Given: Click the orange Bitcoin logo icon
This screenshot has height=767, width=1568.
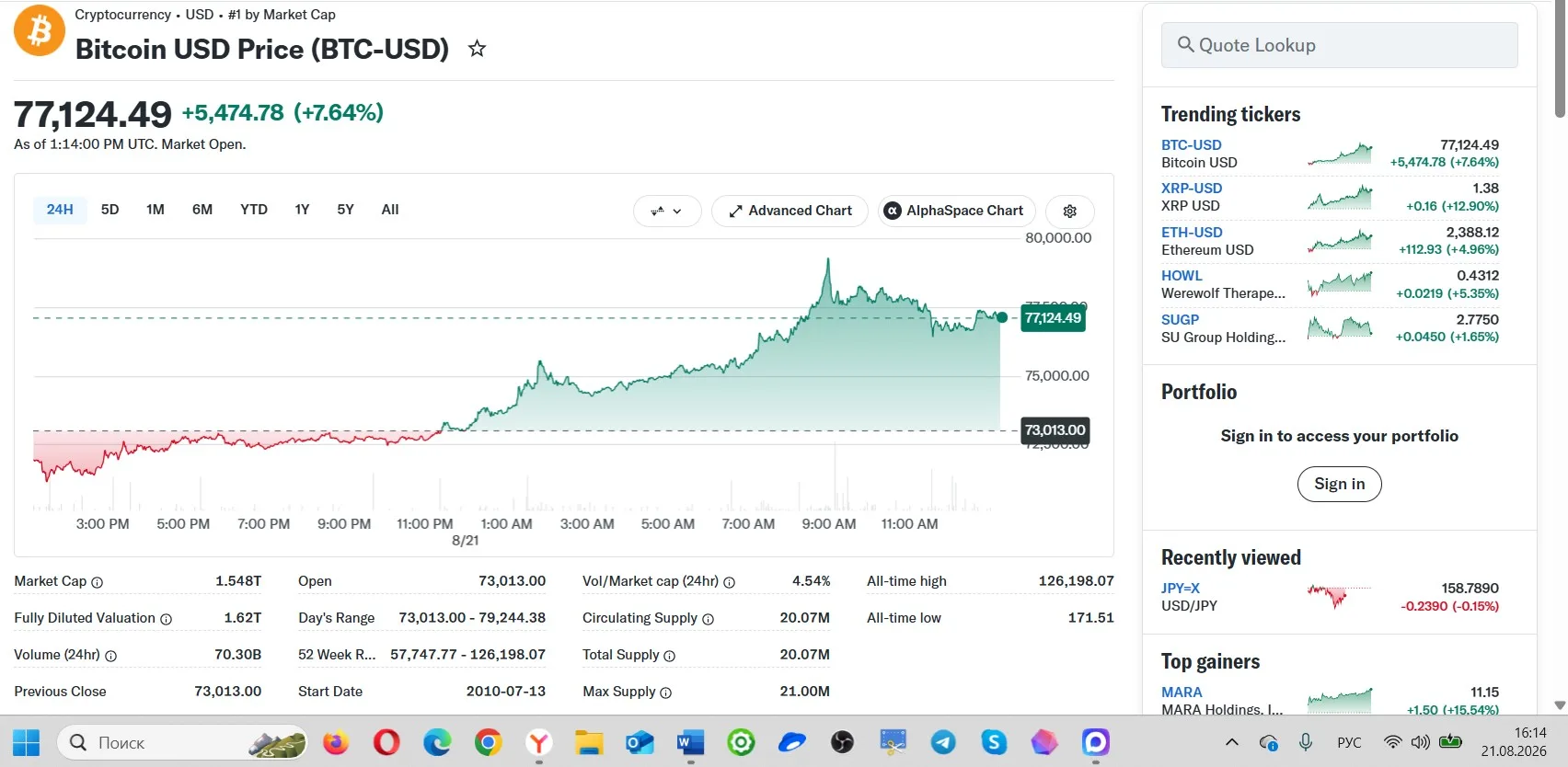Looking at the screenshot, I should (40, 30).
